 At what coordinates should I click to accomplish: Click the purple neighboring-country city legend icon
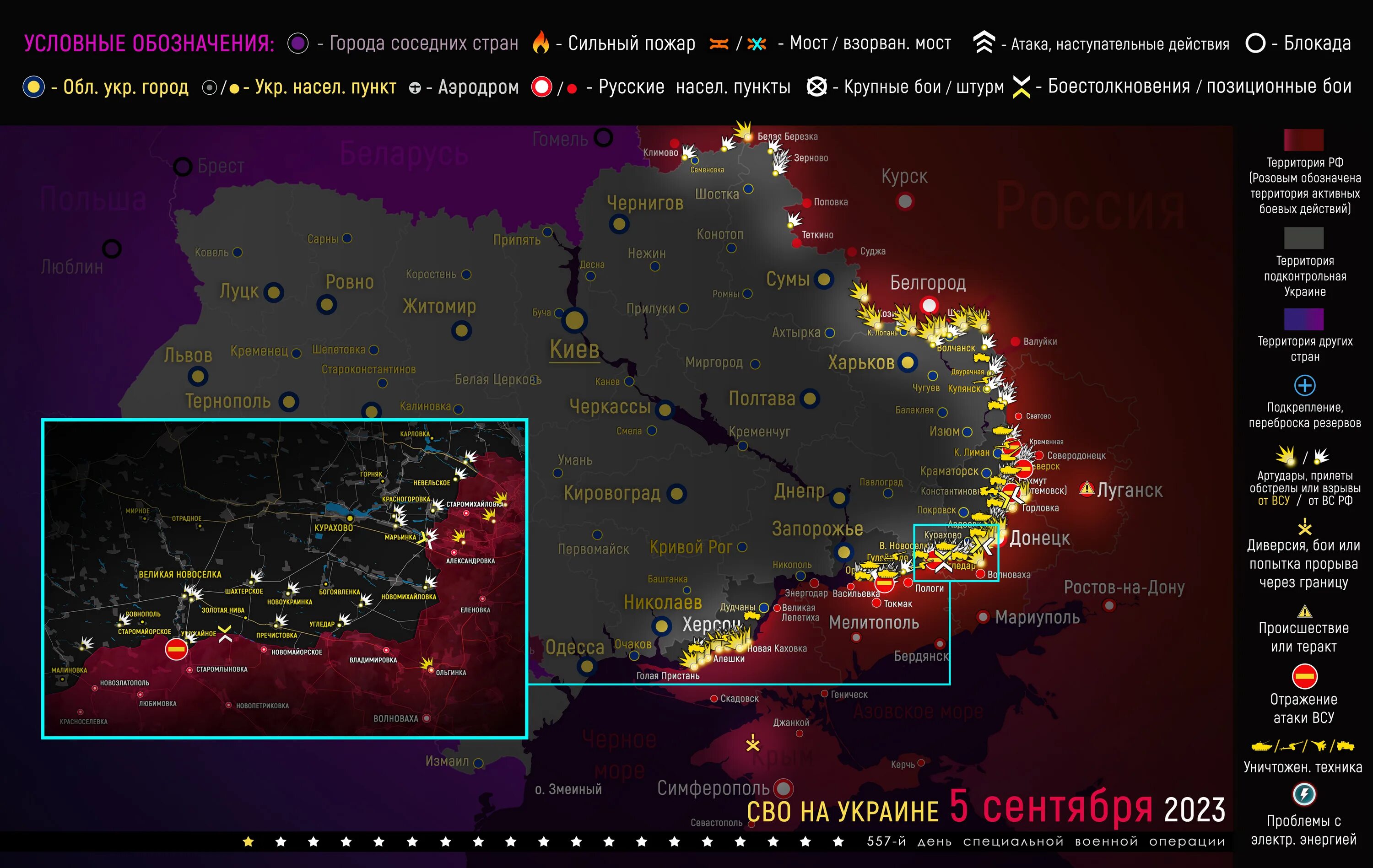[297, 43]
